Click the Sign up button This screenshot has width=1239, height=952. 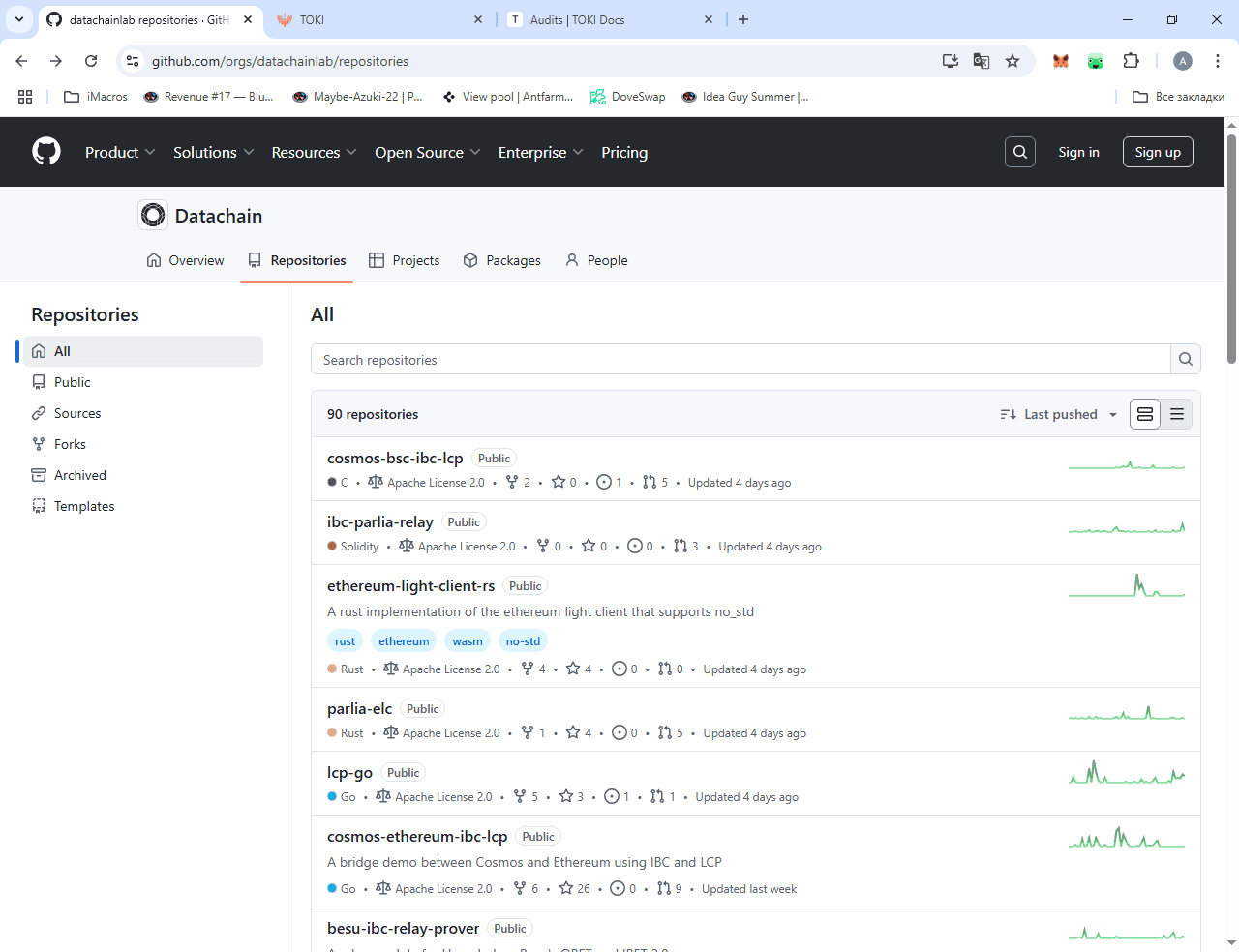pos(1158,152)
